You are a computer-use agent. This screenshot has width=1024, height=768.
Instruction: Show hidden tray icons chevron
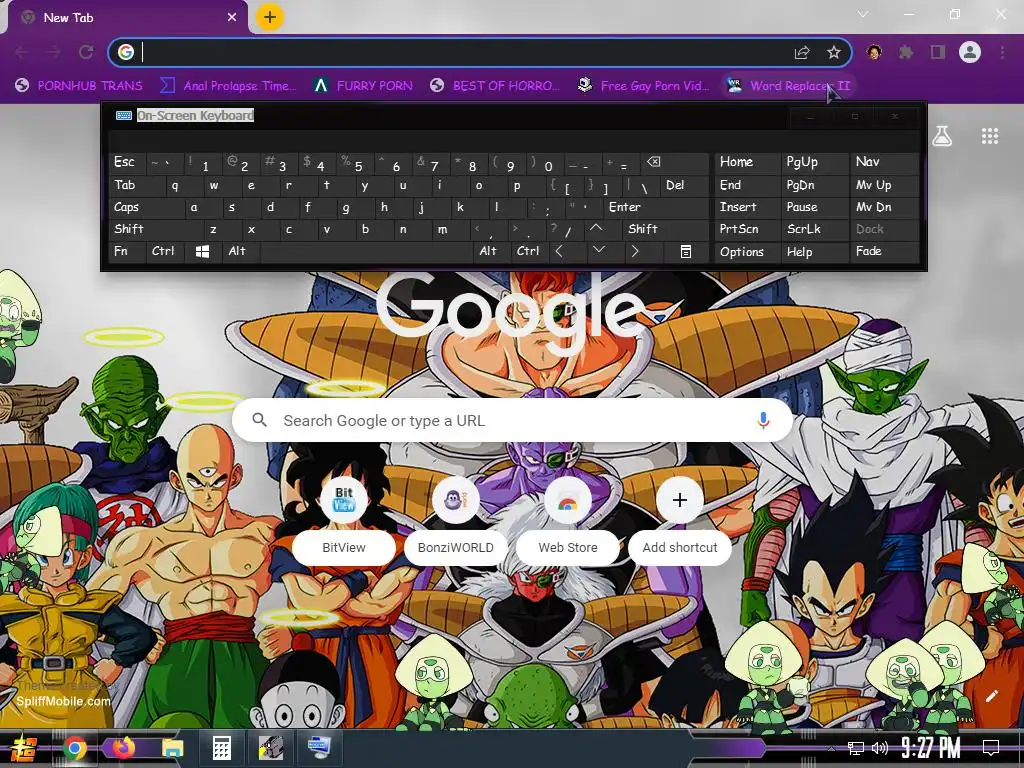point(831,748)
